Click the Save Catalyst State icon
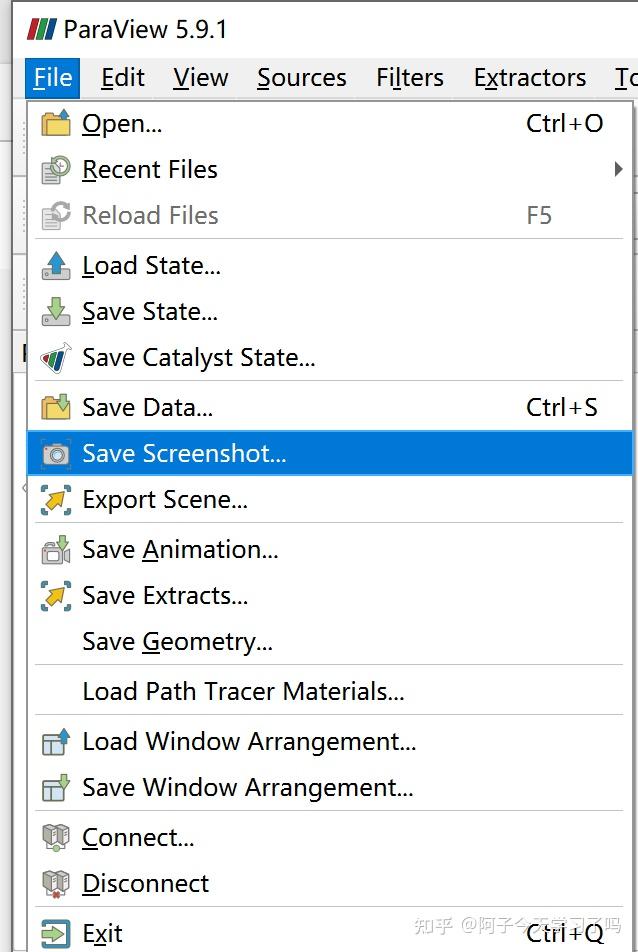 point(56,358)
